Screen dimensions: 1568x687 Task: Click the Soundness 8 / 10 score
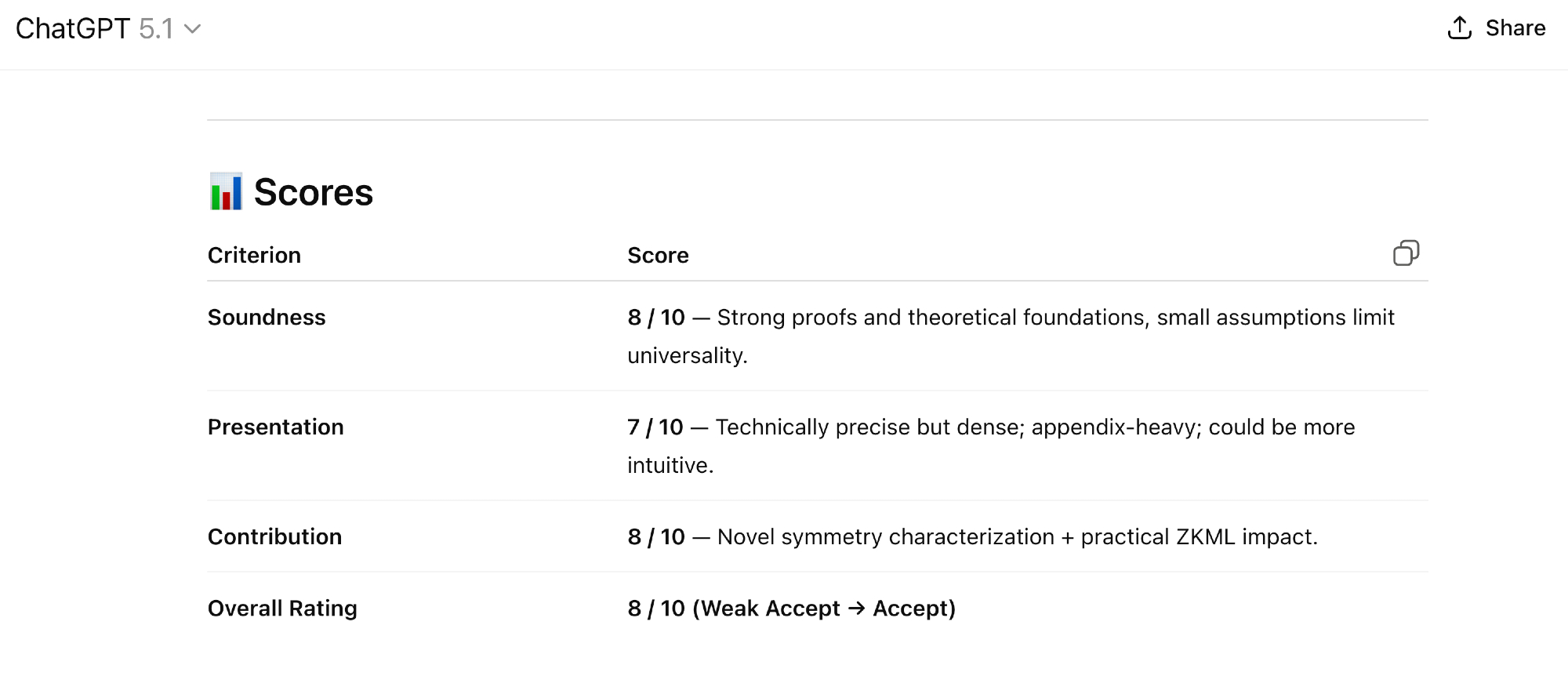click(656, 318)
